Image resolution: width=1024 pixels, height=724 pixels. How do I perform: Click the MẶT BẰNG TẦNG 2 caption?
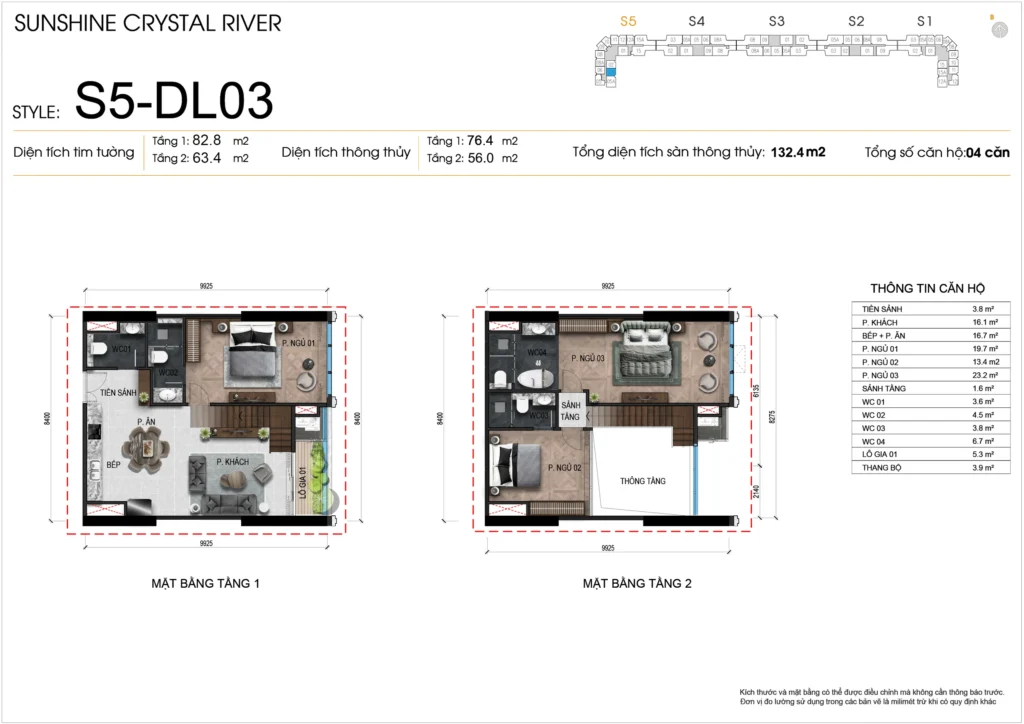click(636, 583)
